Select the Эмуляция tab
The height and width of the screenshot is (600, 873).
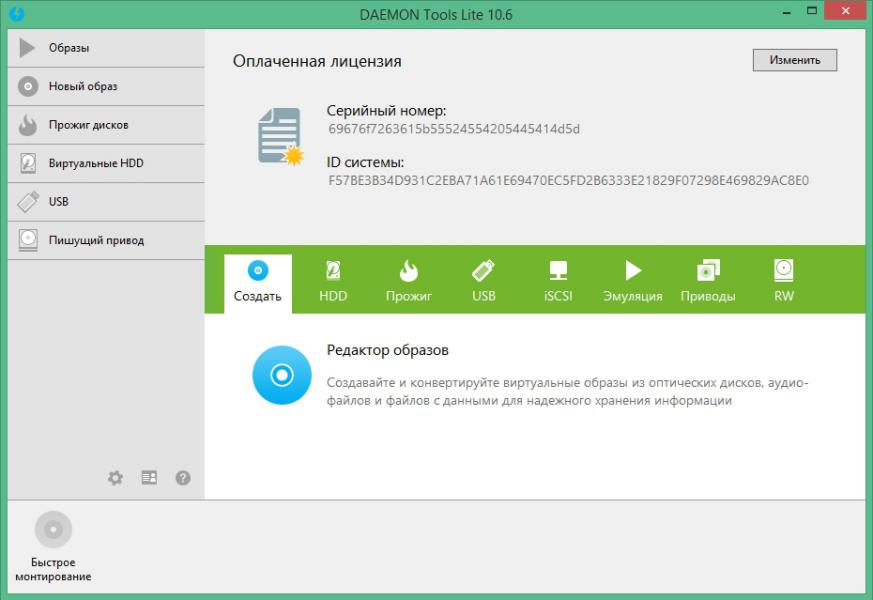(x=632, y=282)
